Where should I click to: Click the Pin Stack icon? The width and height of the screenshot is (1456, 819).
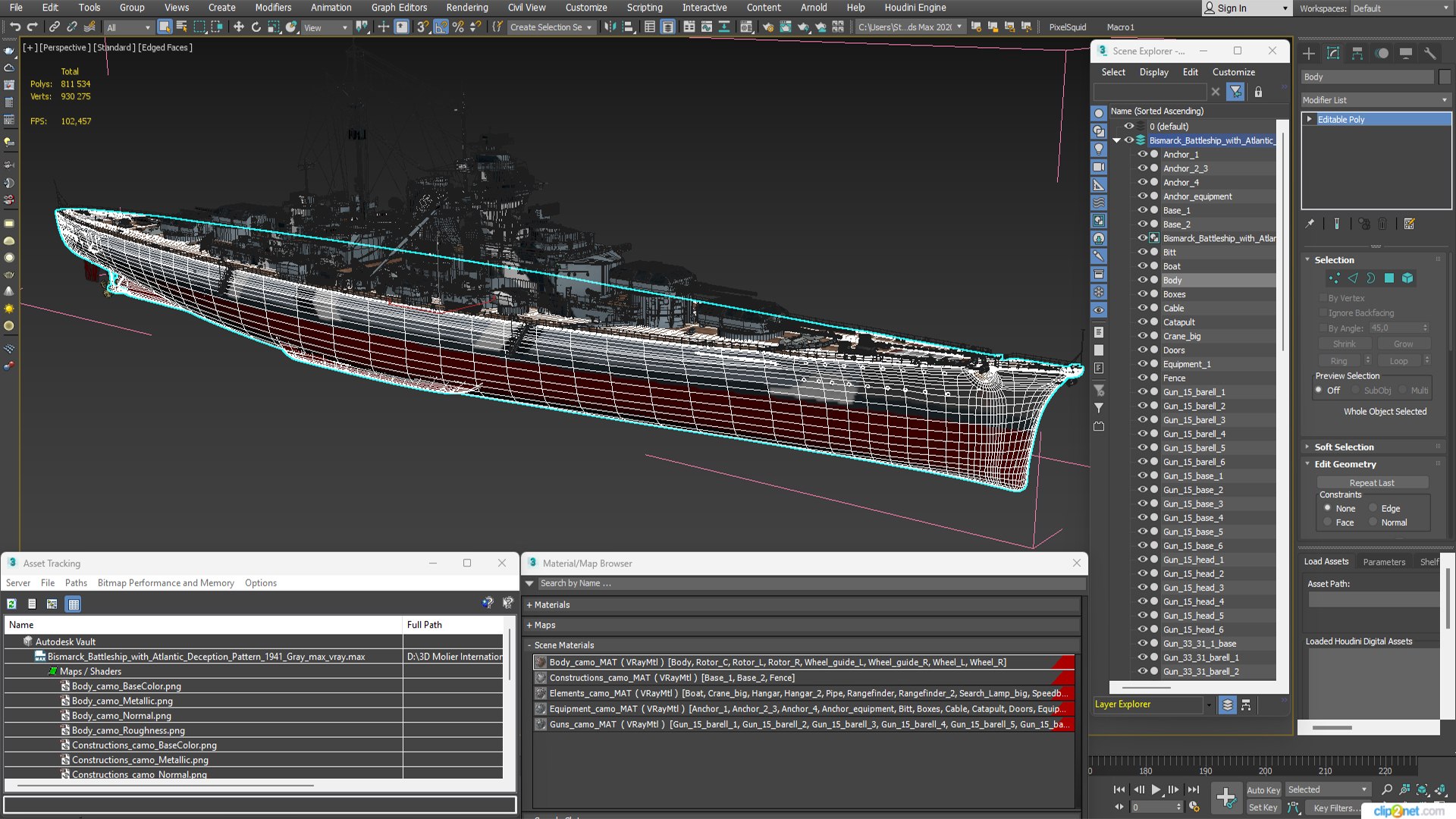1310,224
